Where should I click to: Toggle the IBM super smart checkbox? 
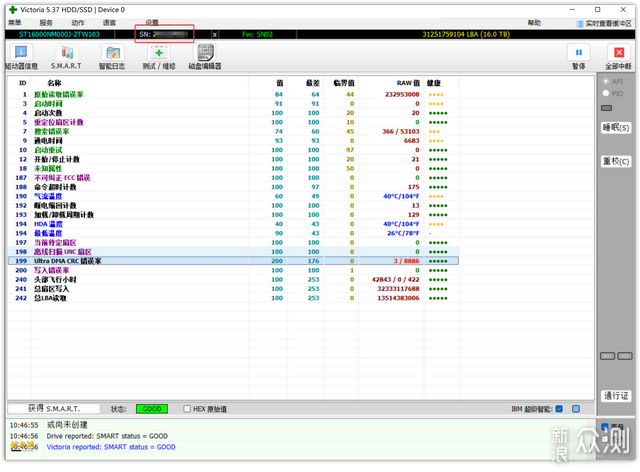[559, 409]
